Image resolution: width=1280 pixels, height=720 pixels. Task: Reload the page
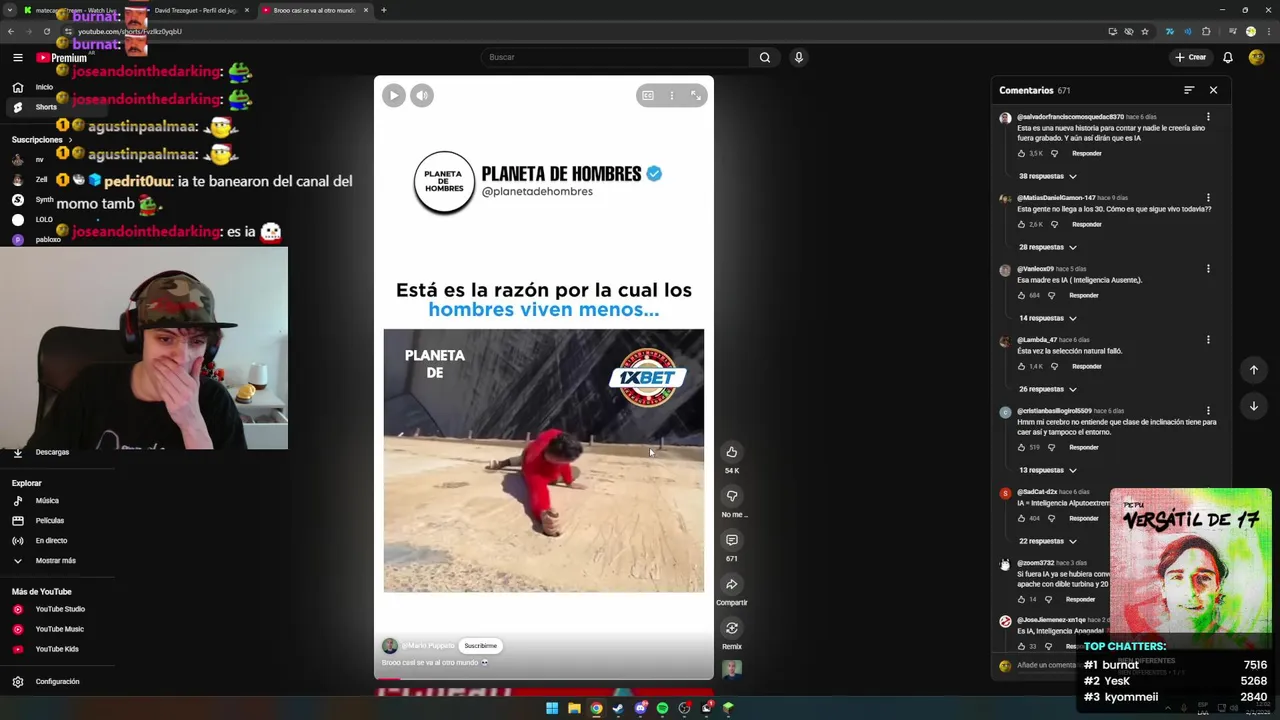[x=46, y=31]
